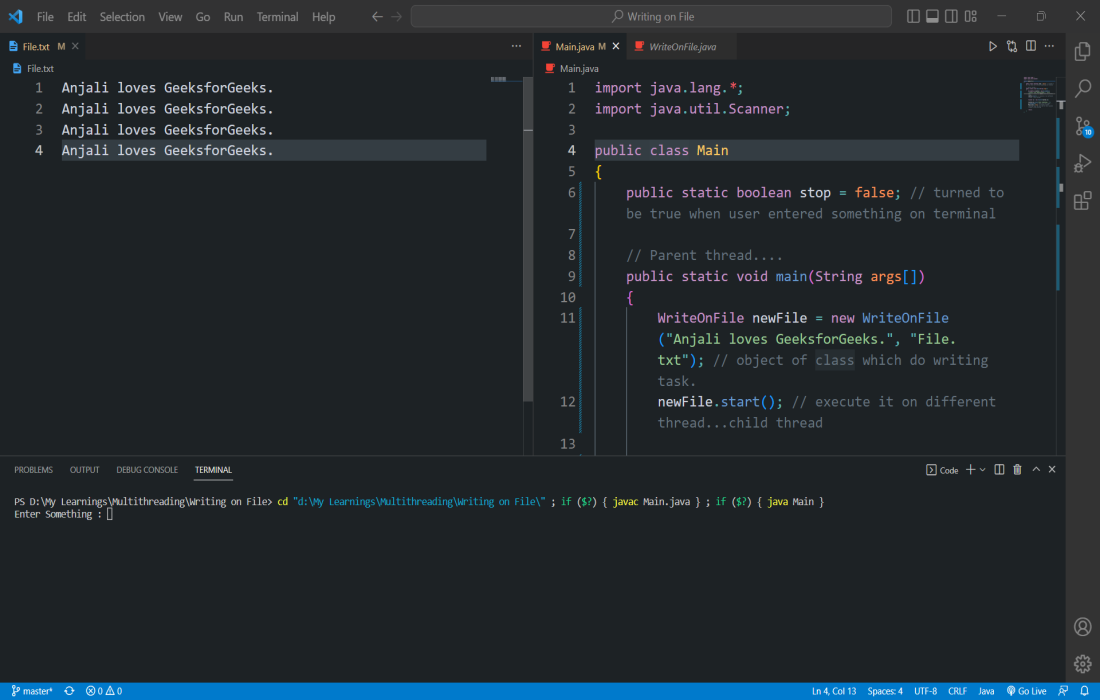Screen dimensions: 1100x700
Task: Split the terminal panel
Action: click(x=999, y=470)
